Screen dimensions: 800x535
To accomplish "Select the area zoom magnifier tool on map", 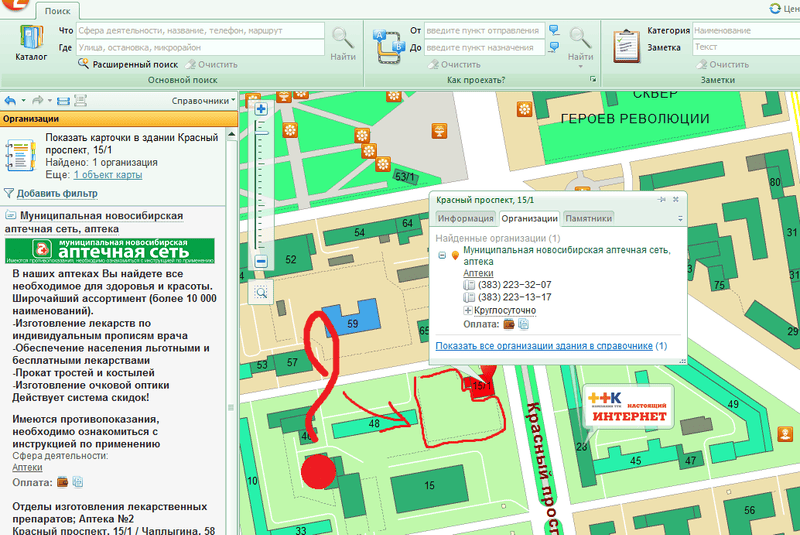I will click(x=261, y=292).
